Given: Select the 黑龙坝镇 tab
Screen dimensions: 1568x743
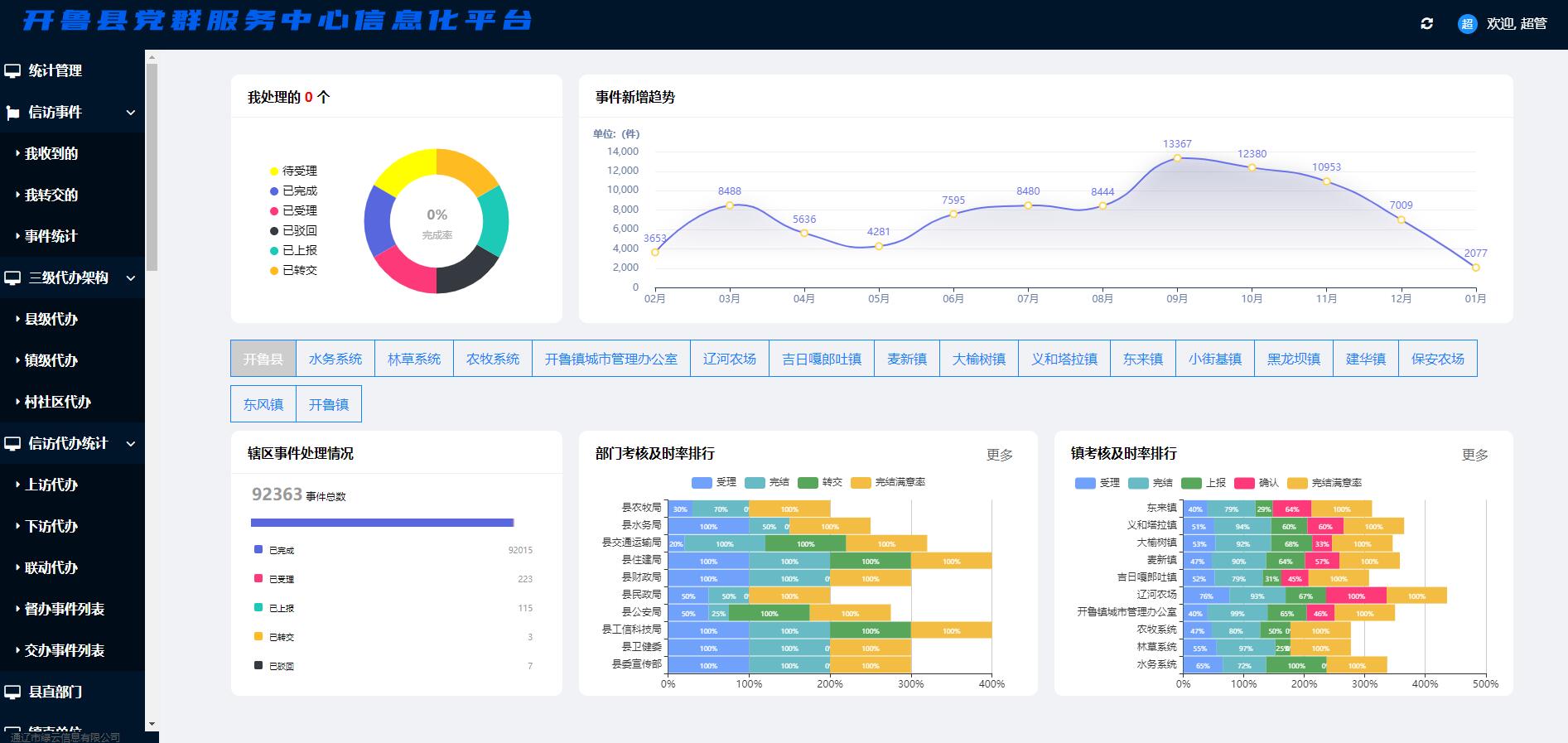Looking at the screenshot, I should tap(1294, 359).
